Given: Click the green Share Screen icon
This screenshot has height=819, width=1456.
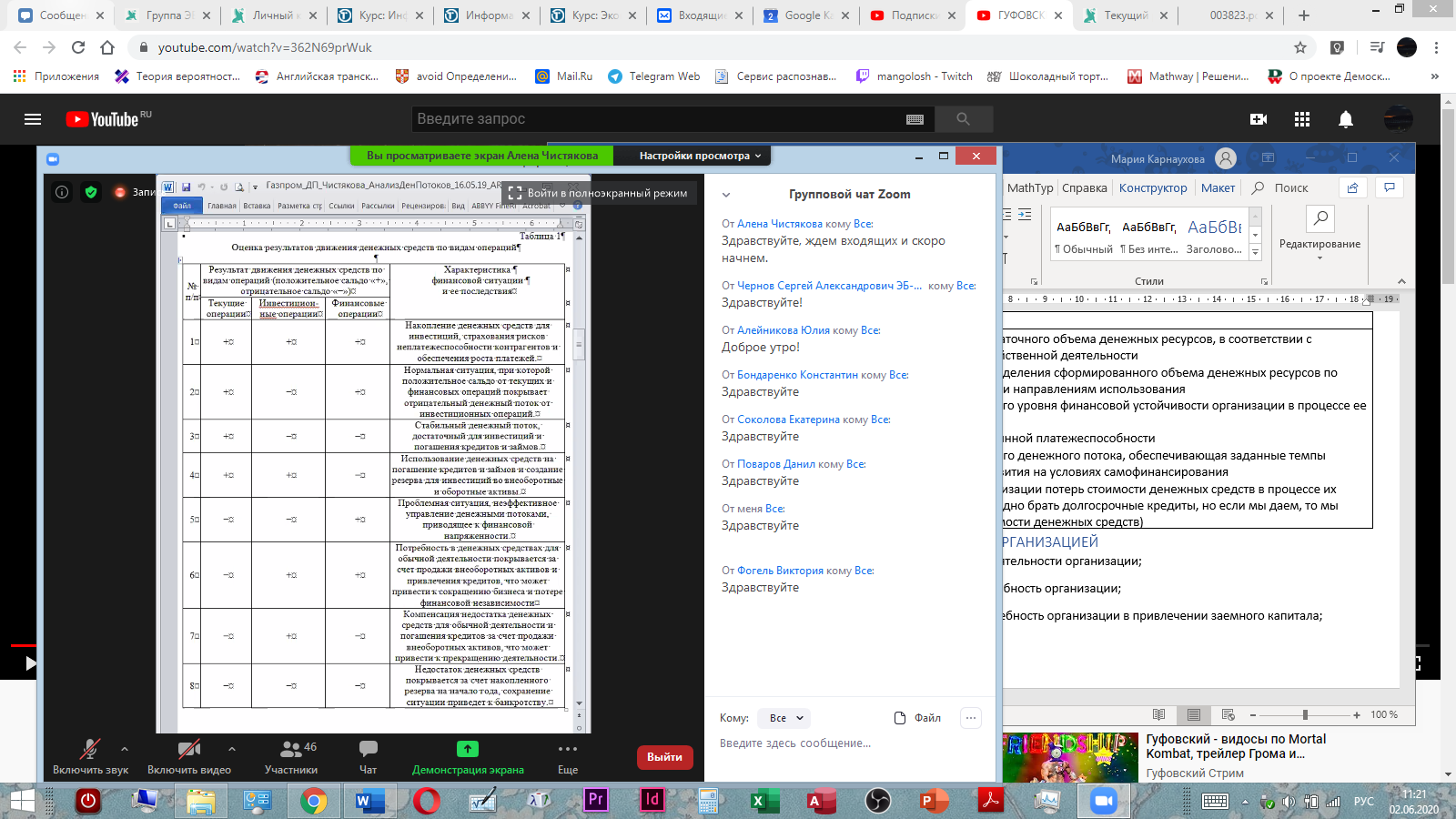Looking at the screenshot, I should tap(467, 749).
